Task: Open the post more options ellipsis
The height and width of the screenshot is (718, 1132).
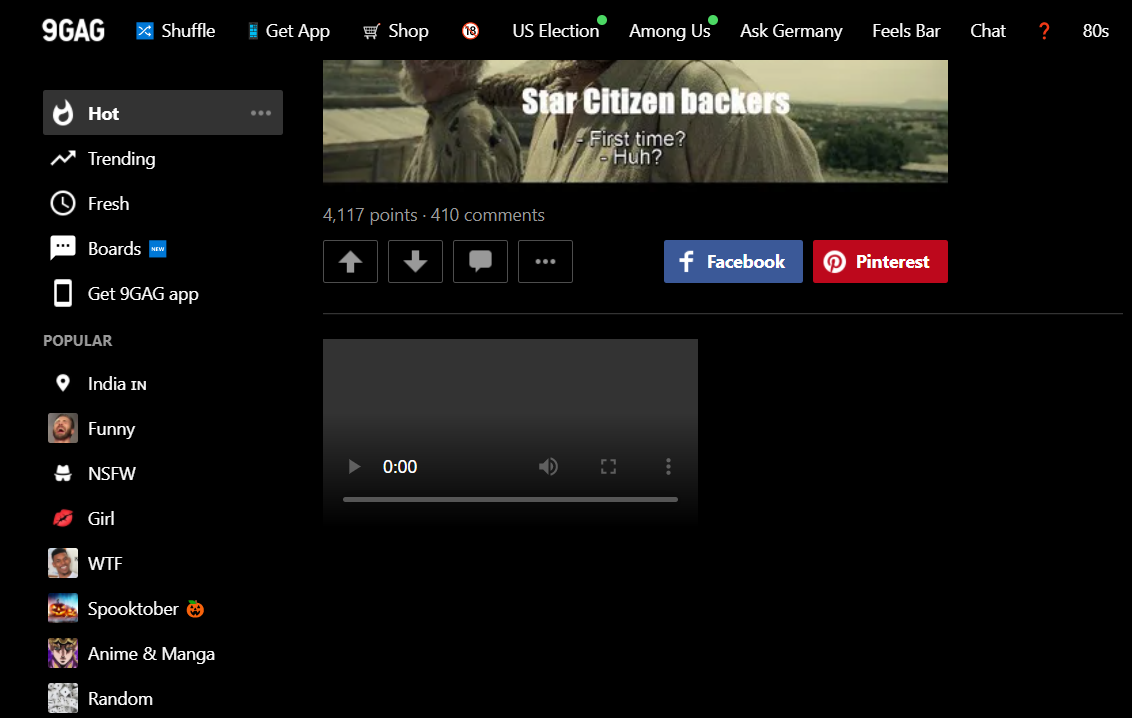Action: (x=545, y=261)
